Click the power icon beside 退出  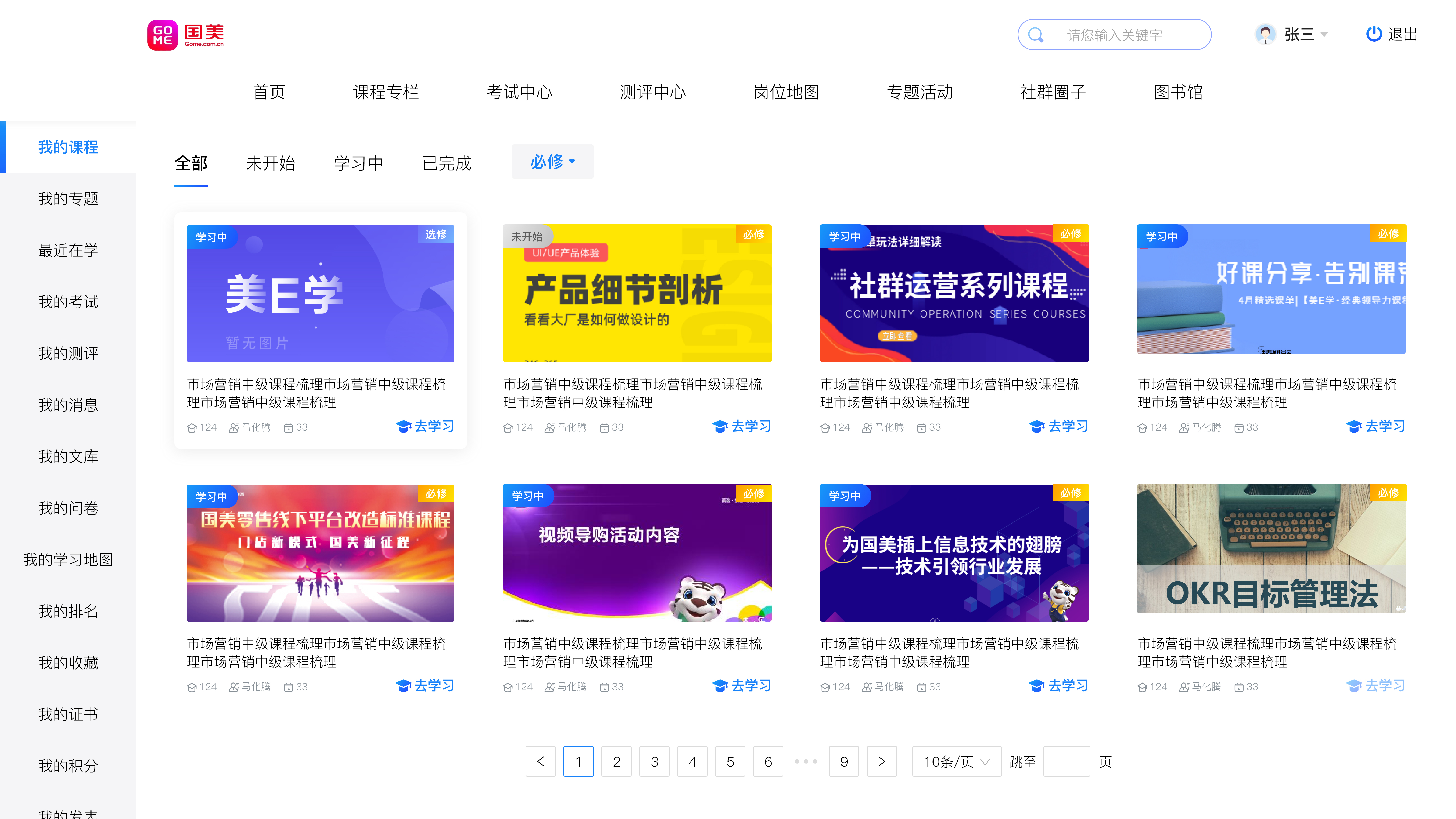[1374, 34]
